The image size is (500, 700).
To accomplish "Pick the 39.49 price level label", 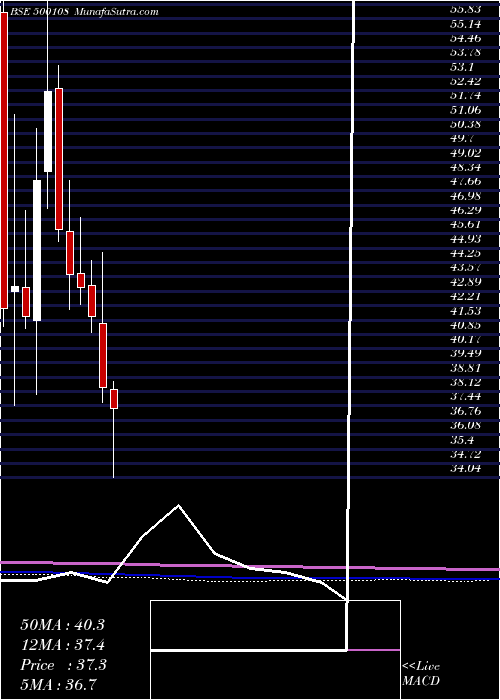I will [x=464, y=353].
